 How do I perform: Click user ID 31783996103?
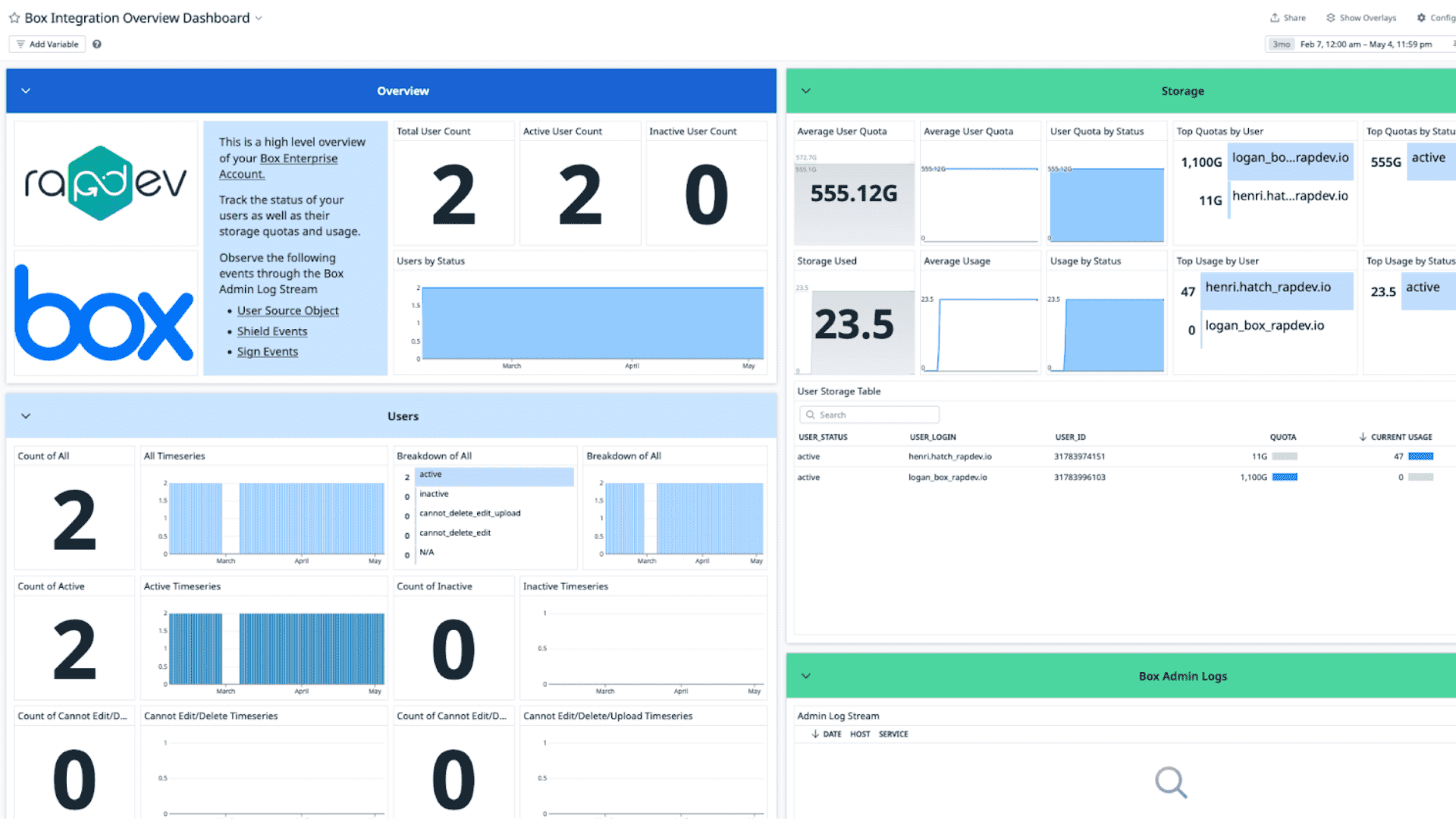click(1079, 477)
